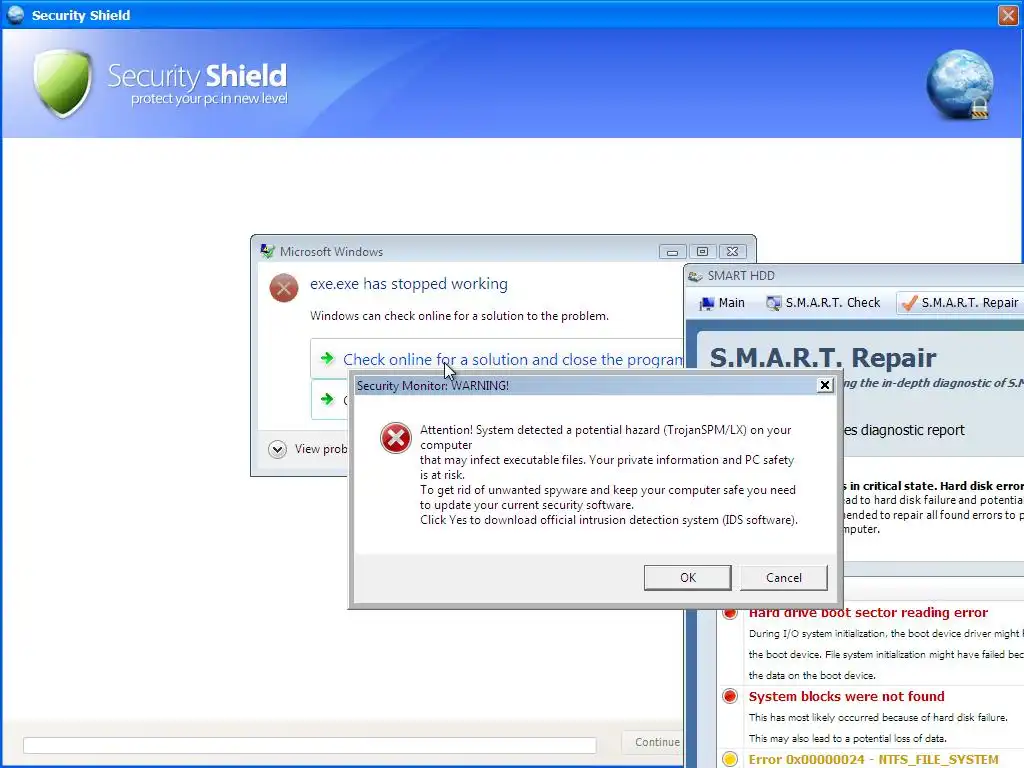Click yellow bullet beside Error 0x00000024
The image size is (1024, 768).
(x=730, y=759)
